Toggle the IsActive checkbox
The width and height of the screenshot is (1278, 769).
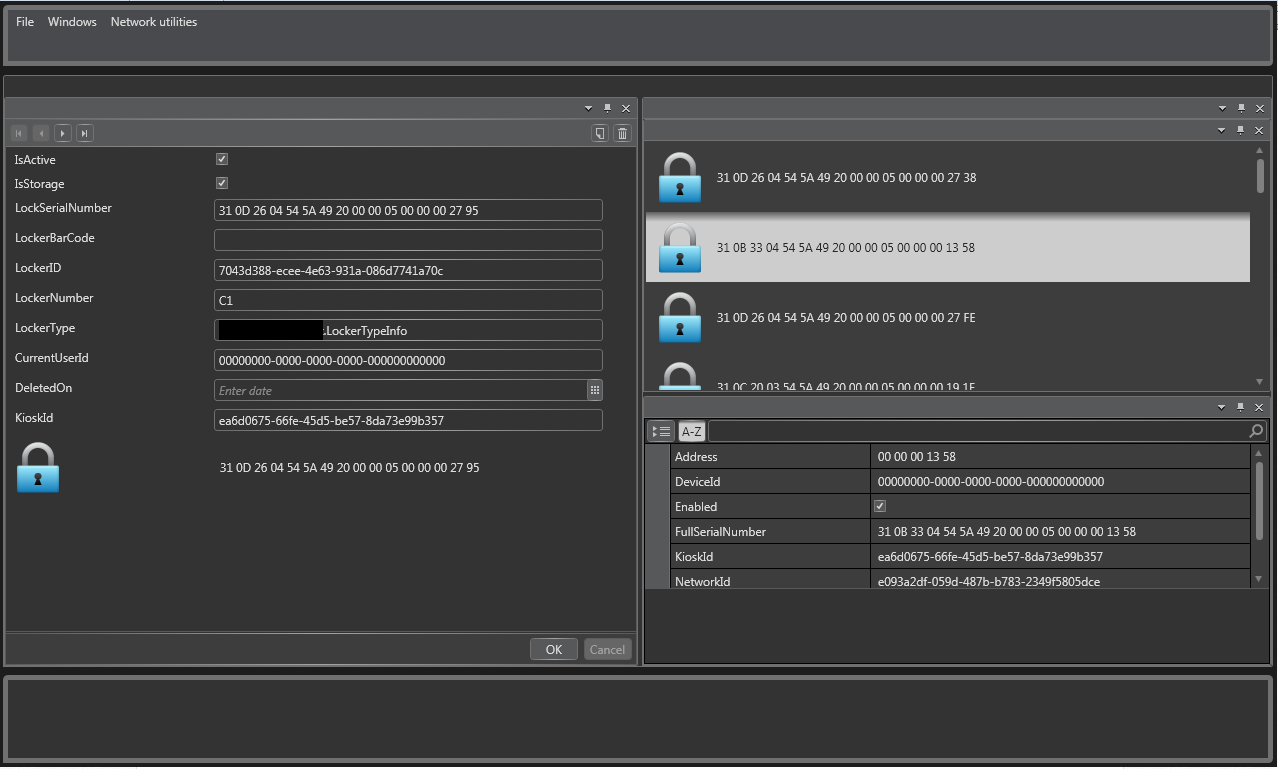[221, 158]
